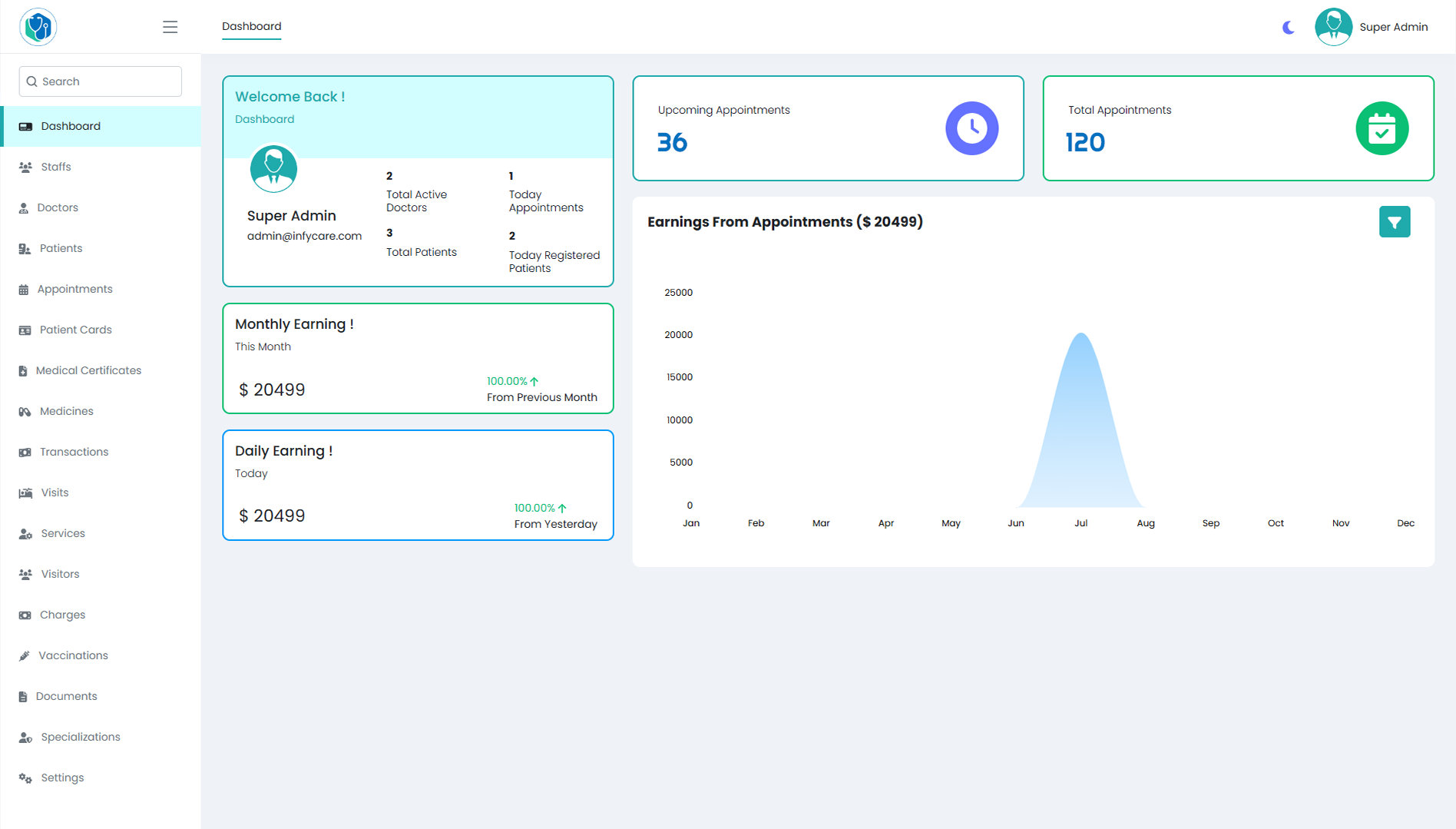Click the Upcoming Appointments clock icon

coord(971,128)
